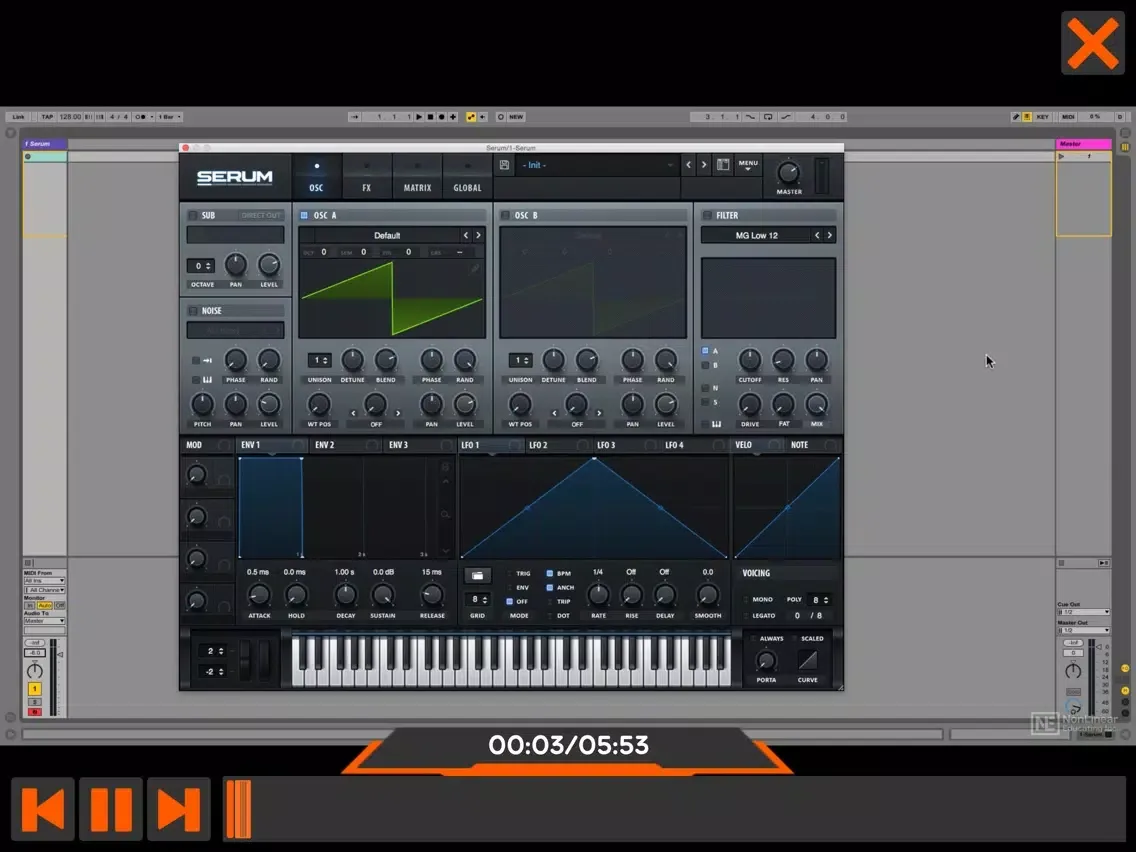This screenshot has width=1136, height=852.
Task: Skip to next video
Action: pyautogui.click(x=179, y=809)
